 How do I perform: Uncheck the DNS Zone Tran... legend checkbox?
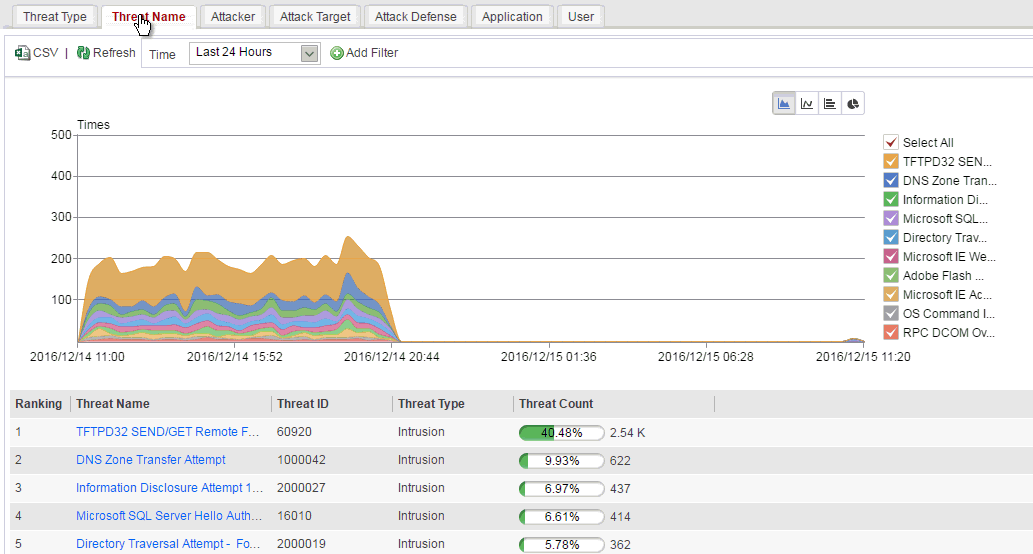[891, 180]
